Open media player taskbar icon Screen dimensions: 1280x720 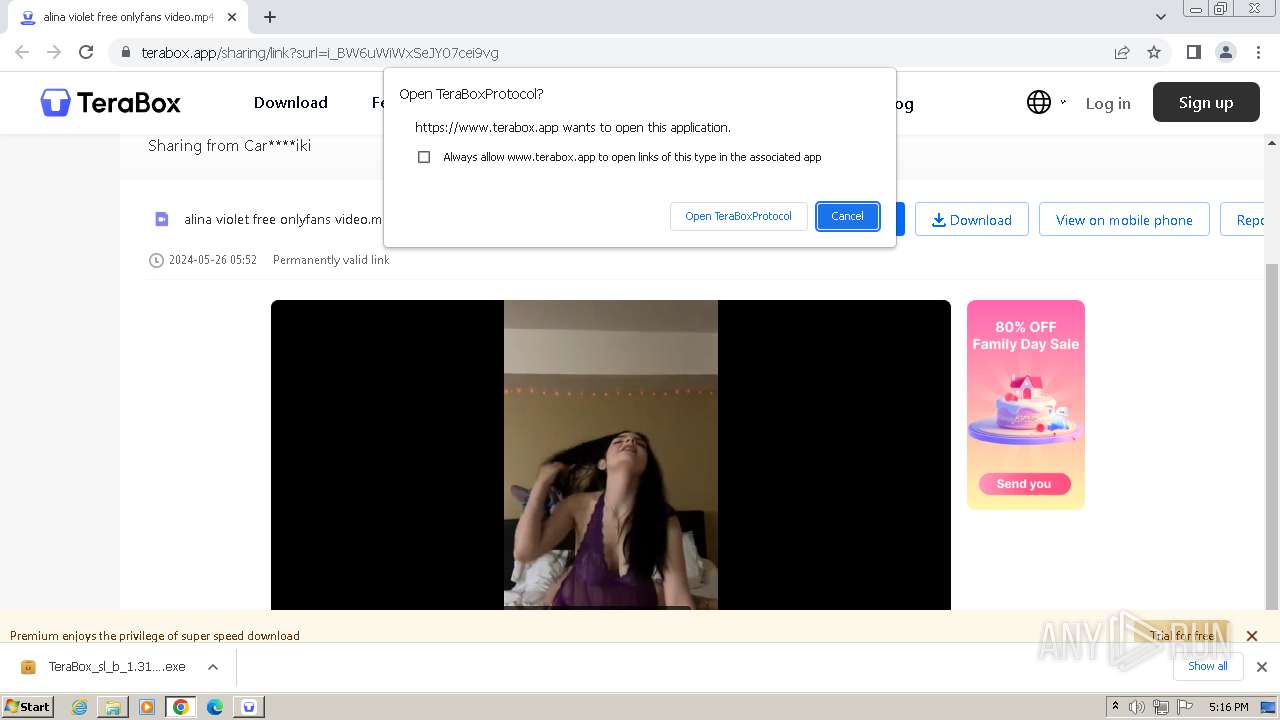pos(147,707)
